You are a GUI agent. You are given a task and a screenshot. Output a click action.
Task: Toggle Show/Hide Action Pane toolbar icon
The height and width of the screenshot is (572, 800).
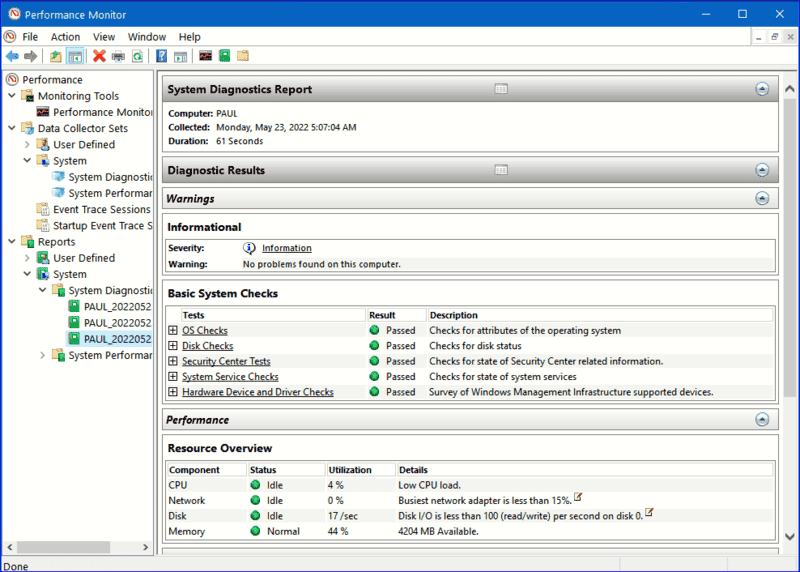point(181,56)
